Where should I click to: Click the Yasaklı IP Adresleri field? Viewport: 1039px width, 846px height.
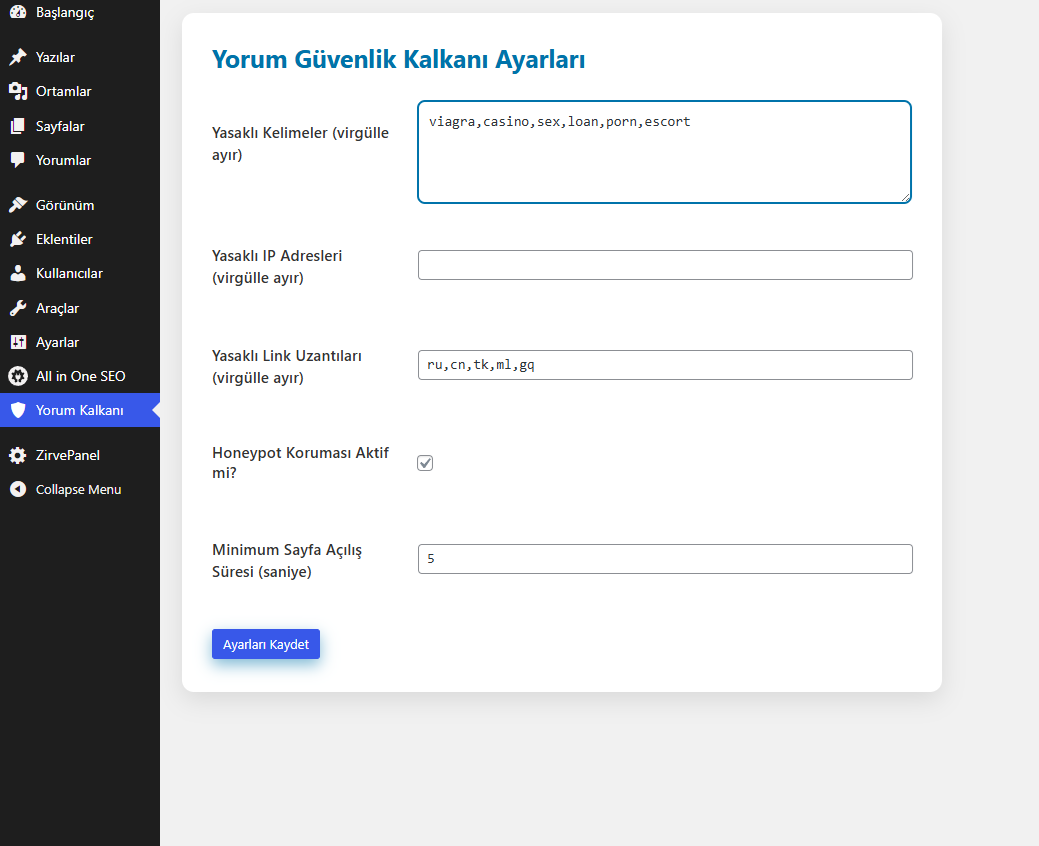tap(664, 264)
